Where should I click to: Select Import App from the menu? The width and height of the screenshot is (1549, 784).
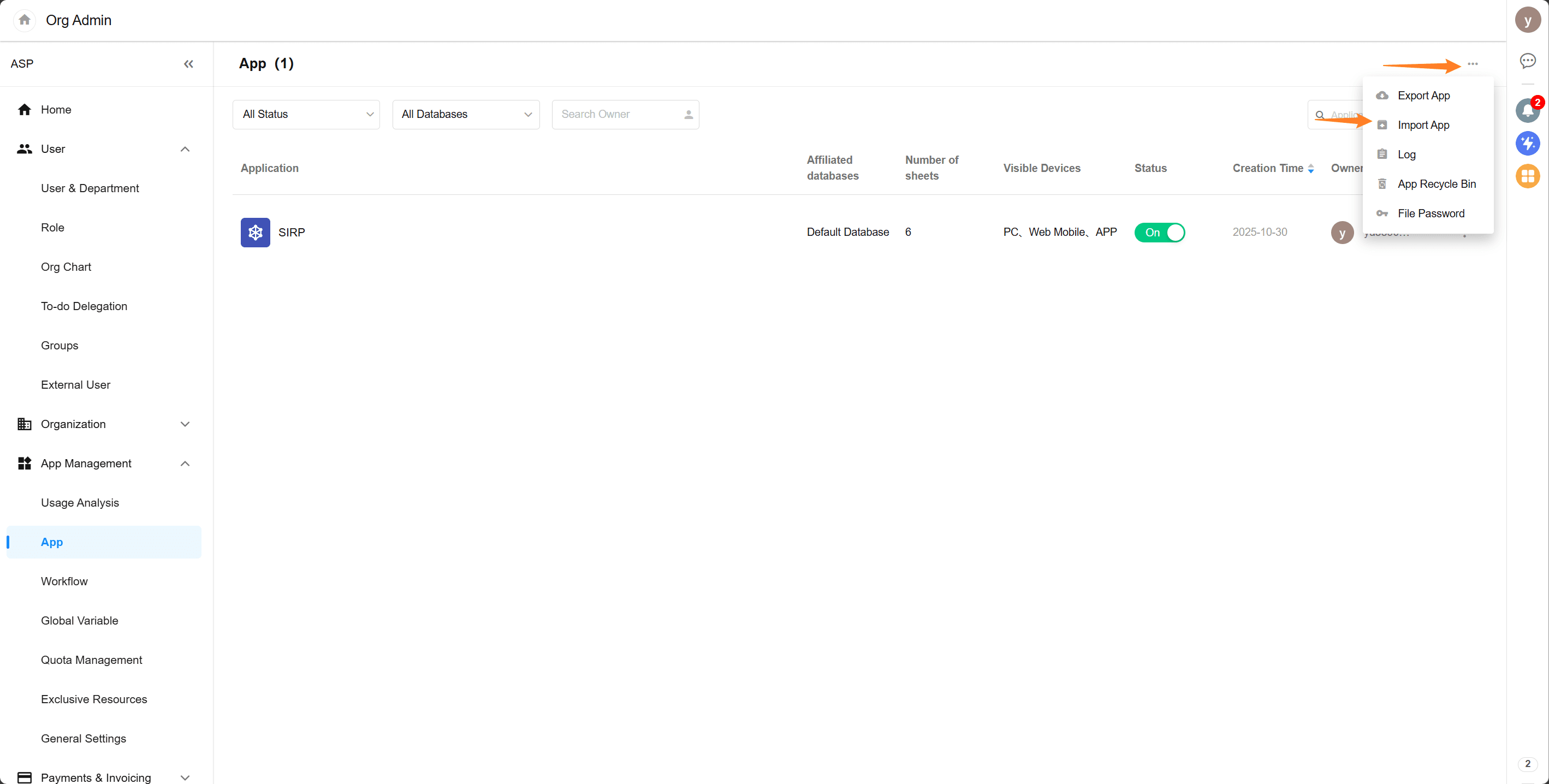click(x=1423, y=125)
